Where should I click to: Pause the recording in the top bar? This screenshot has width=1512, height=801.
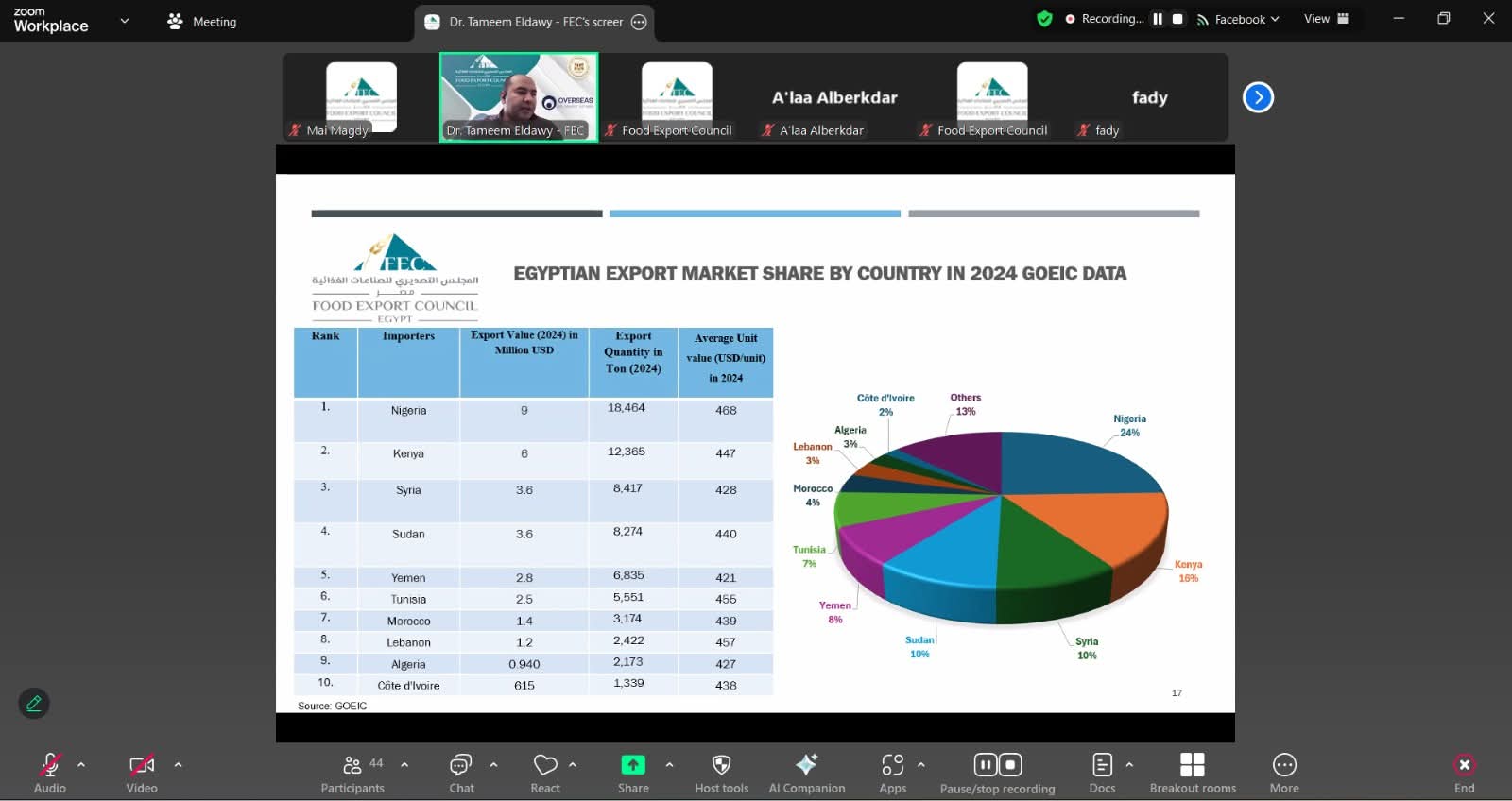1158,19
